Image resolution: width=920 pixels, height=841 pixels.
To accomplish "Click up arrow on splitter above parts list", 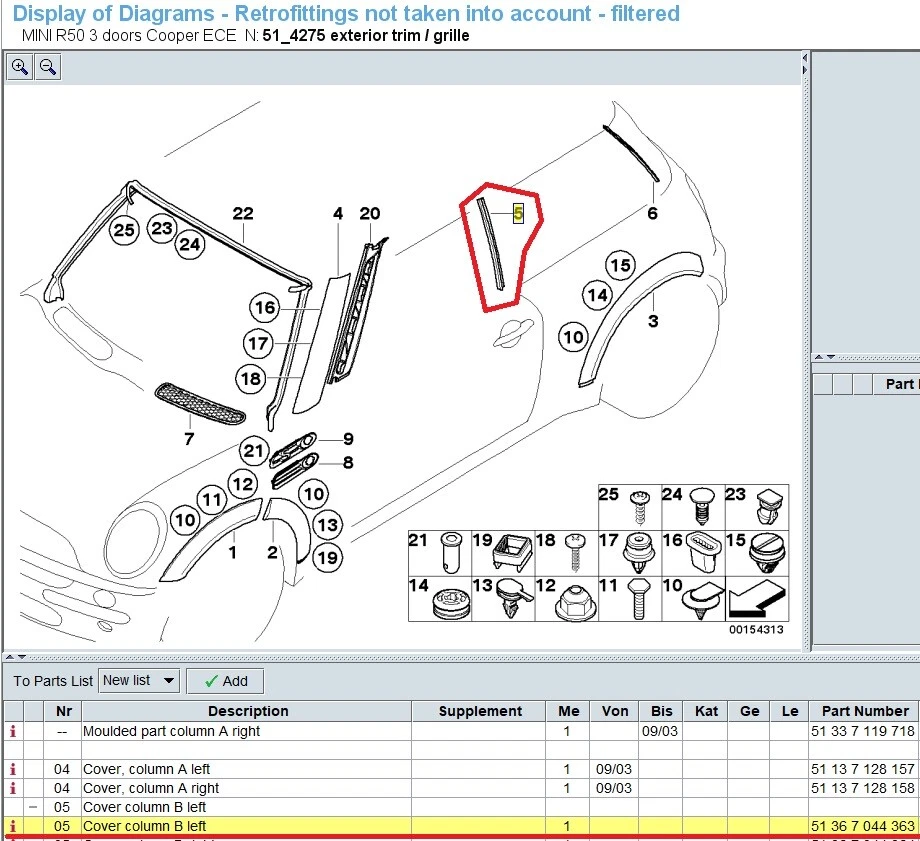I will tap(9, 657).
